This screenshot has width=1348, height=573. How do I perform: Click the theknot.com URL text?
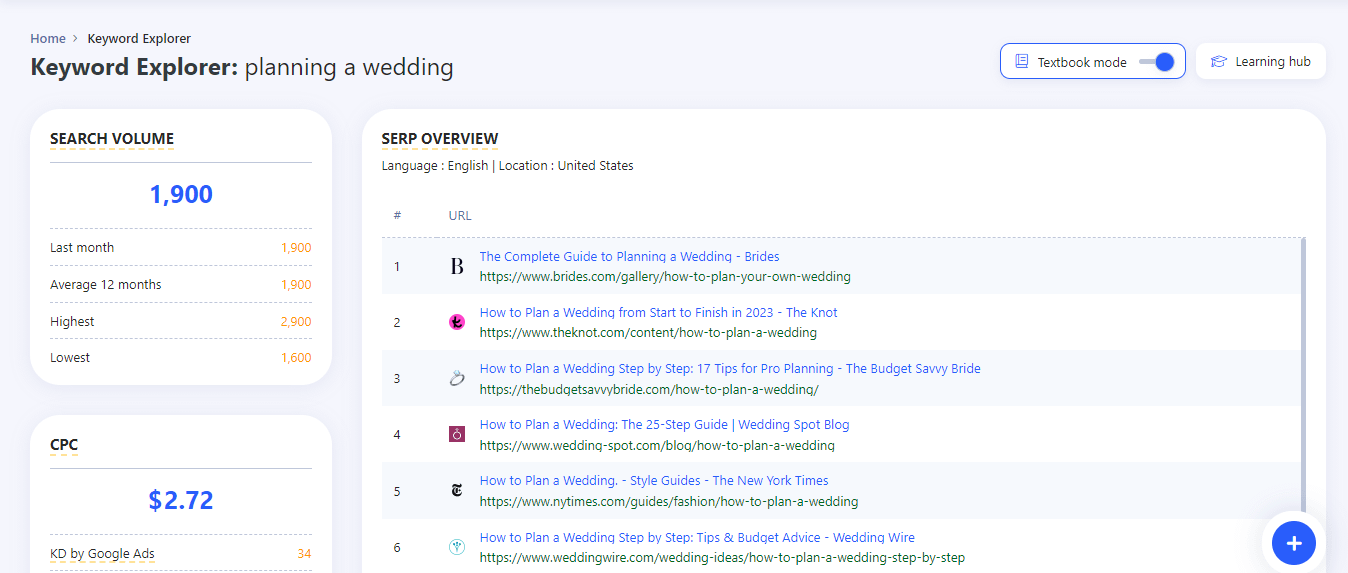tap(648, 333)
